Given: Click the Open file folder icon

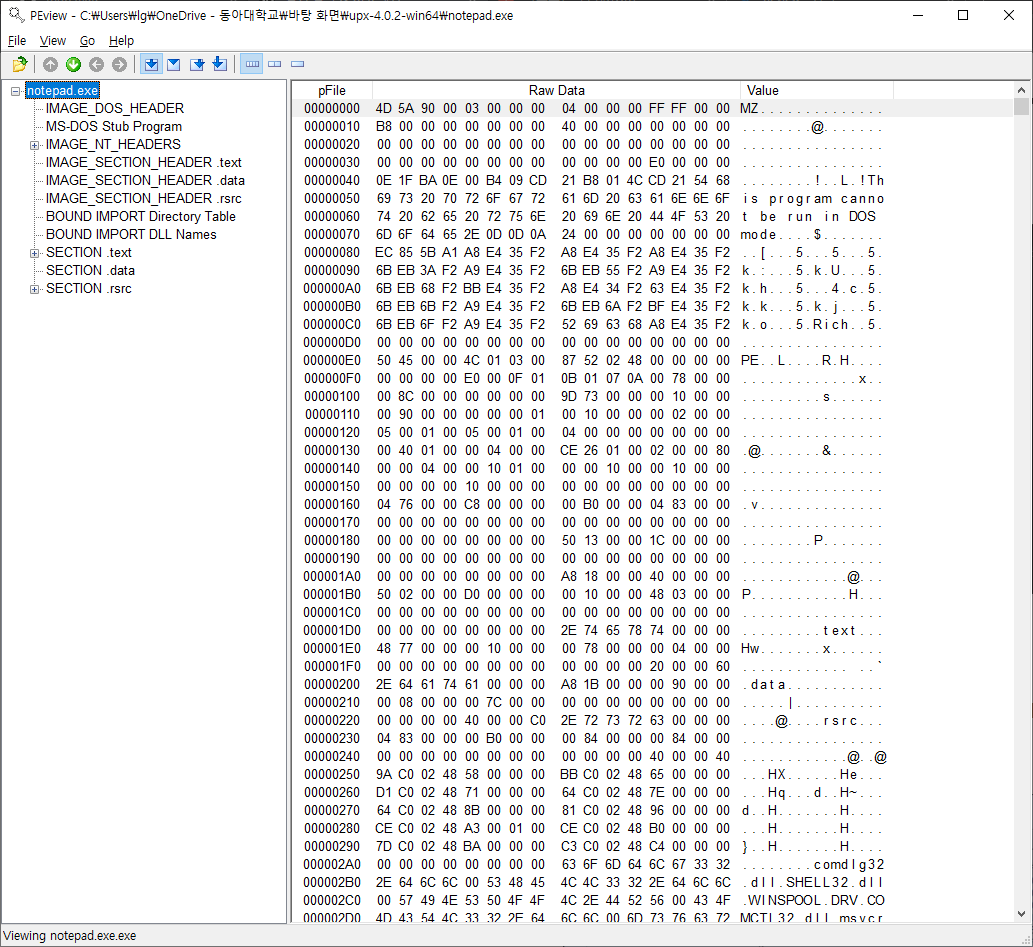Looking at the screenshot, I should coord(20,64).
